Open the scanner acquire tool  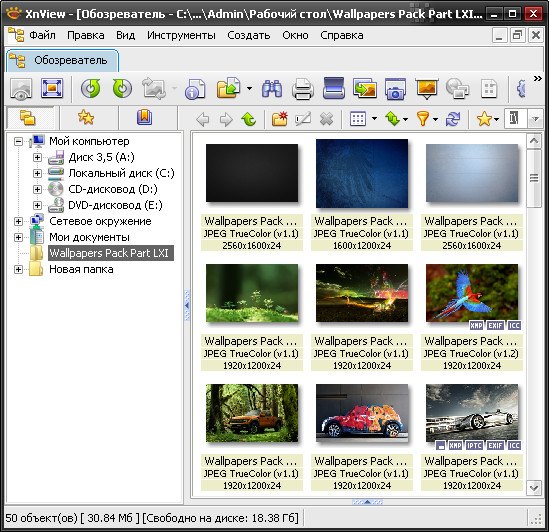click(x=334, y=88)
